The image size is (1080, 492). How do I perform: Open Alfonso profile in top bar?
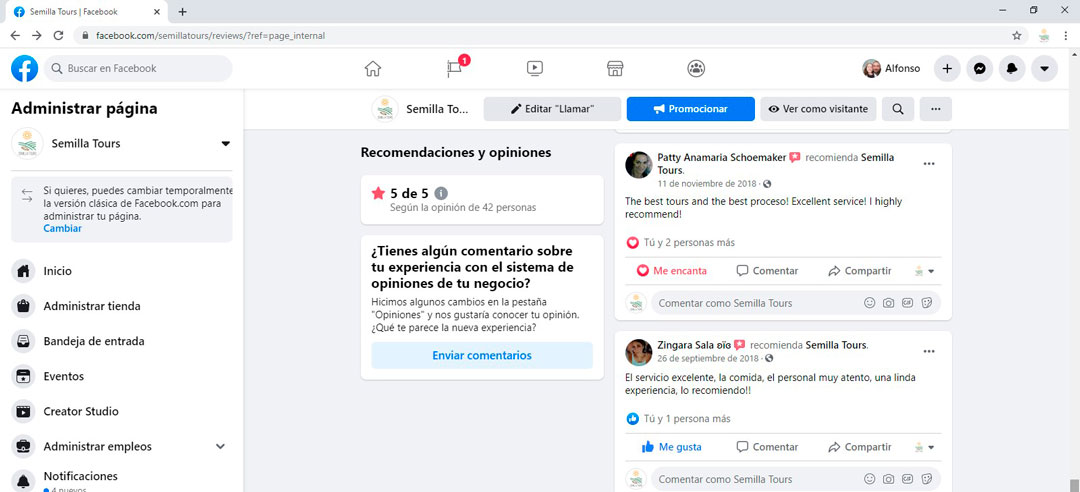[x=891, y=68]
